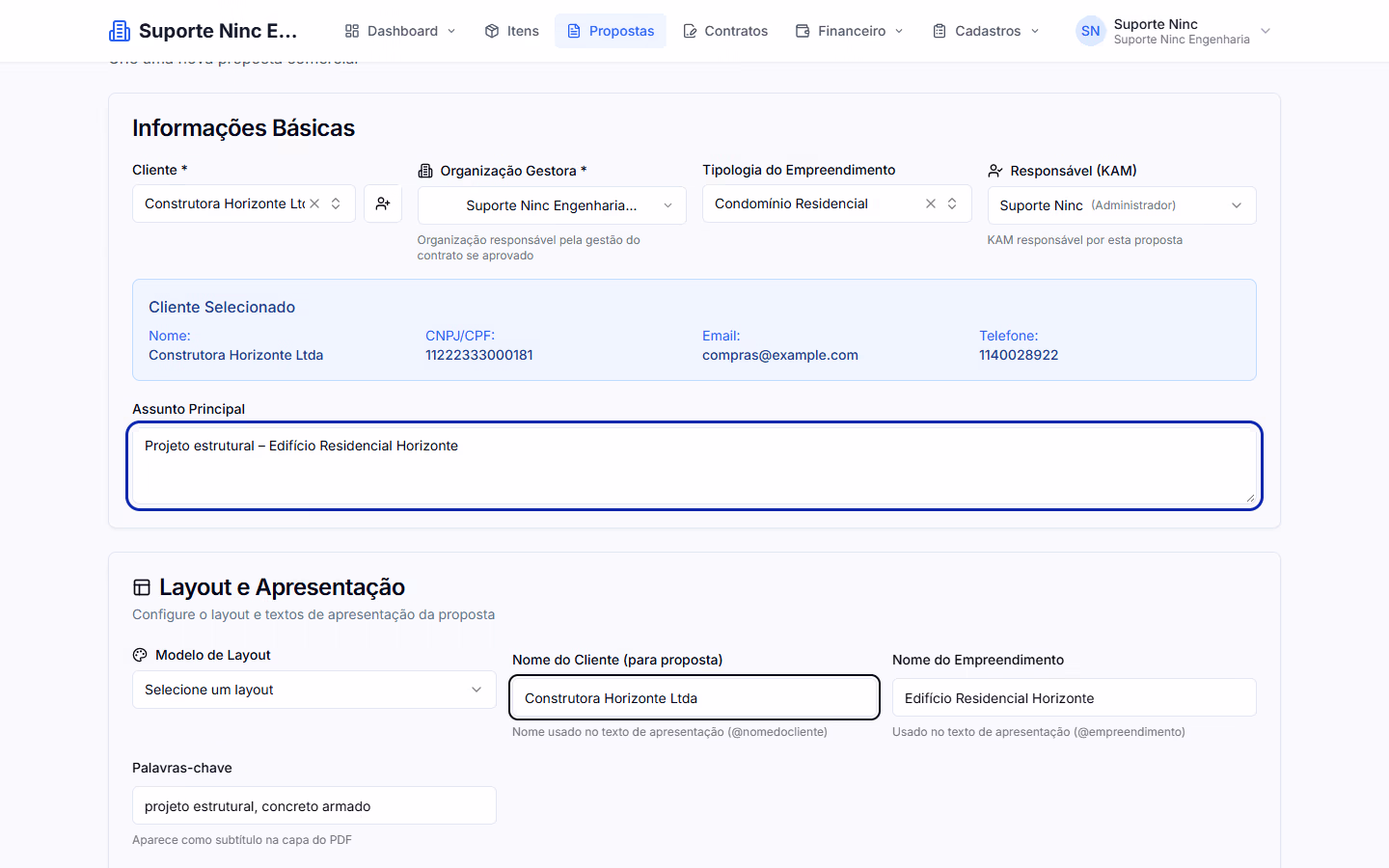Image resolution: width=1389 pixels, height=868 pixels.
Task: Click the Telefone value 1140028922
Action: pos(1019,355)
